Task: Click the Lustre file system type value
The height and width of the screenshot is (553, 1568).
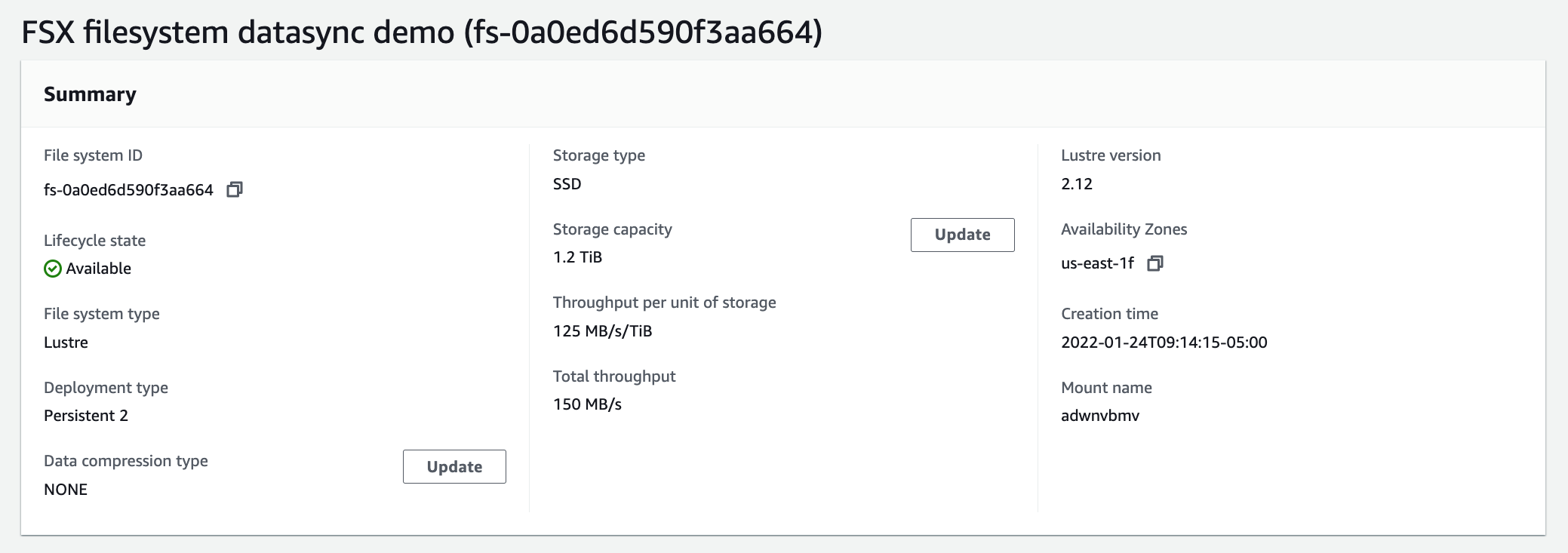Action: point(66,343)
